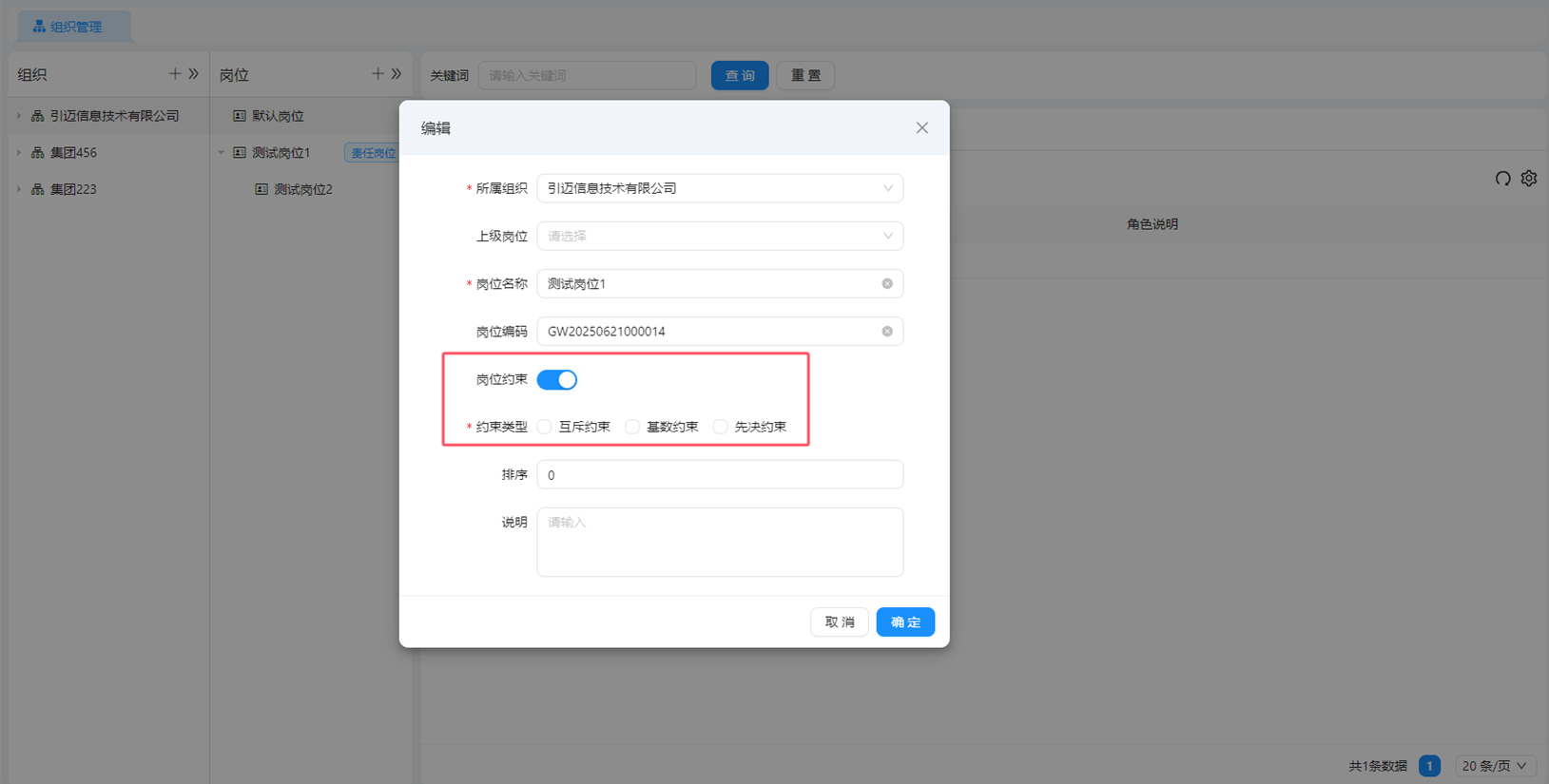Click the 责任岗位 tag beside 测试岗位1
Screen dimensions: 1549x784
(373, 153)
